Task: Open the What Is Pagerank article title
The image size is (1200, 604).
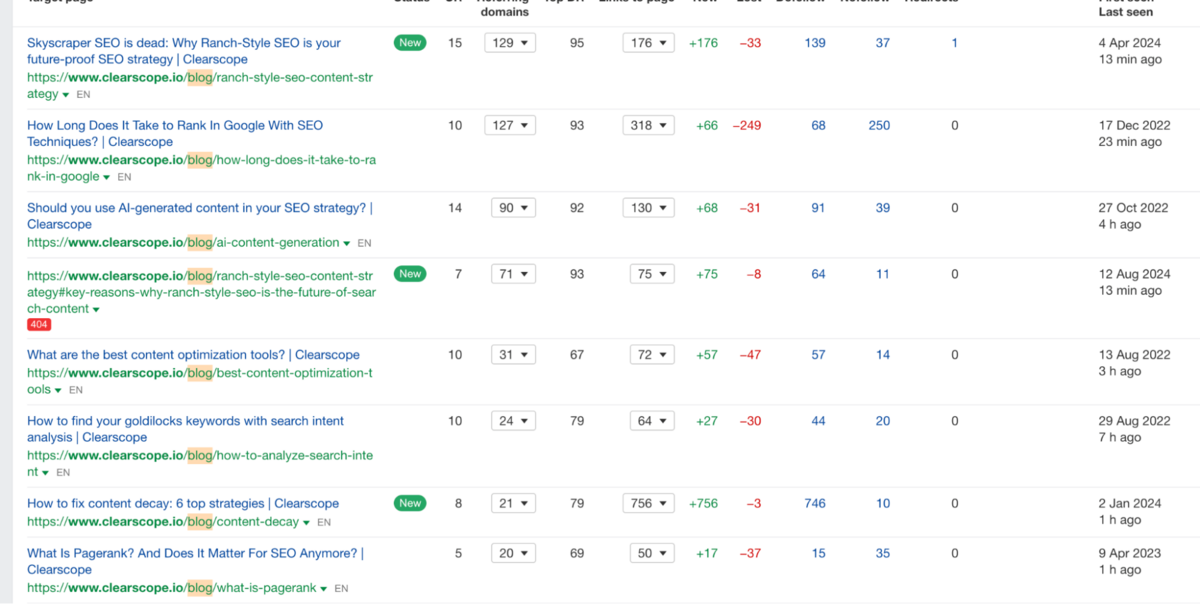Action: point(195,553)
